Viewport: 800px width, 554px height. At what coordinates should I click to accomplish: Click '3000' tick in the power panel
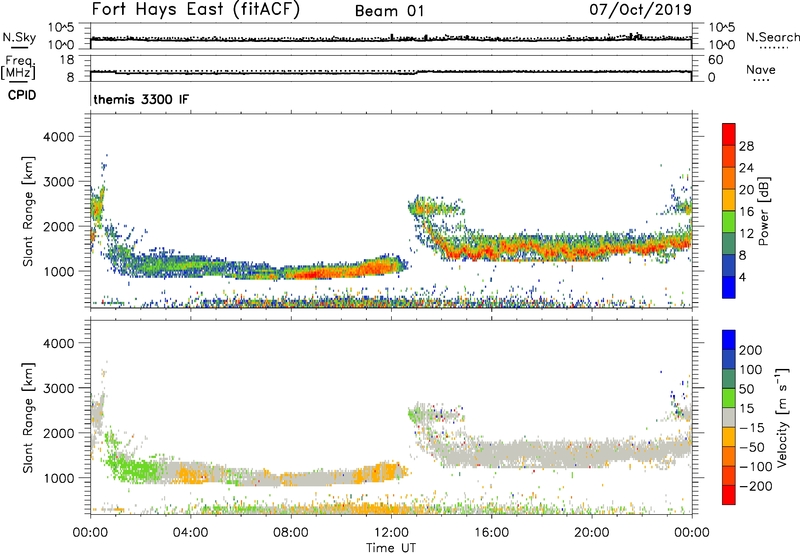click(x=59, y=182)
